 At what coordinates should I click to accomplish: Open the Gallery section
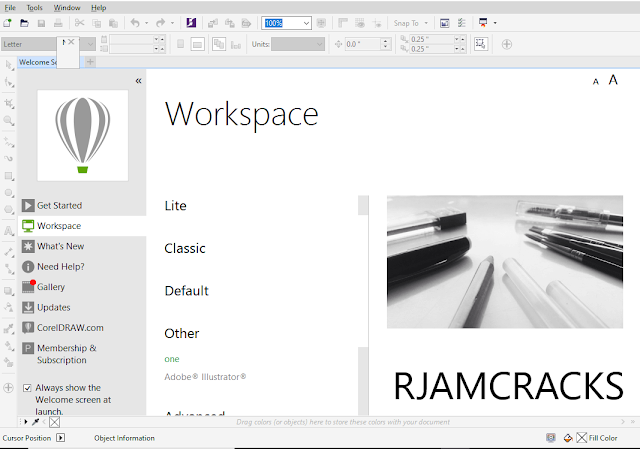pos(82,287)
